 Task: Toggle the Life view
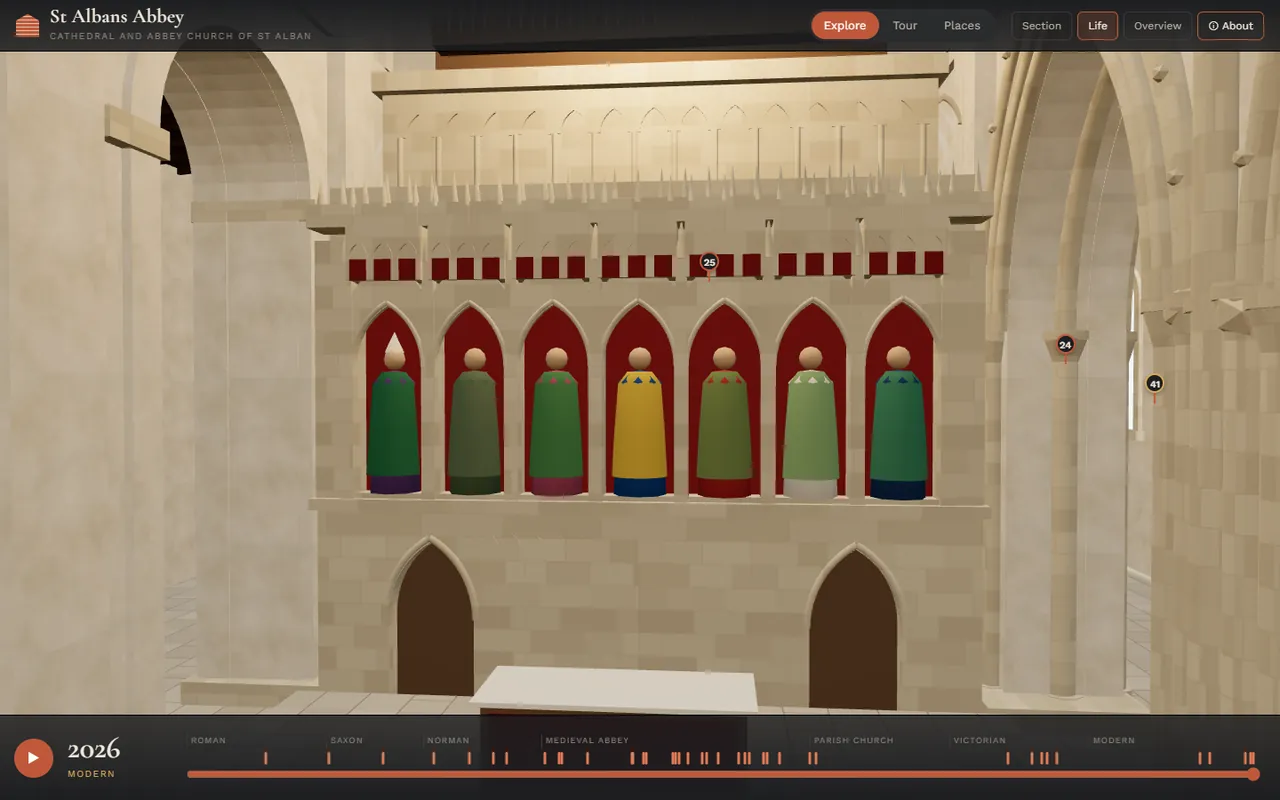pyautogui.click(x=1097, y=26)
